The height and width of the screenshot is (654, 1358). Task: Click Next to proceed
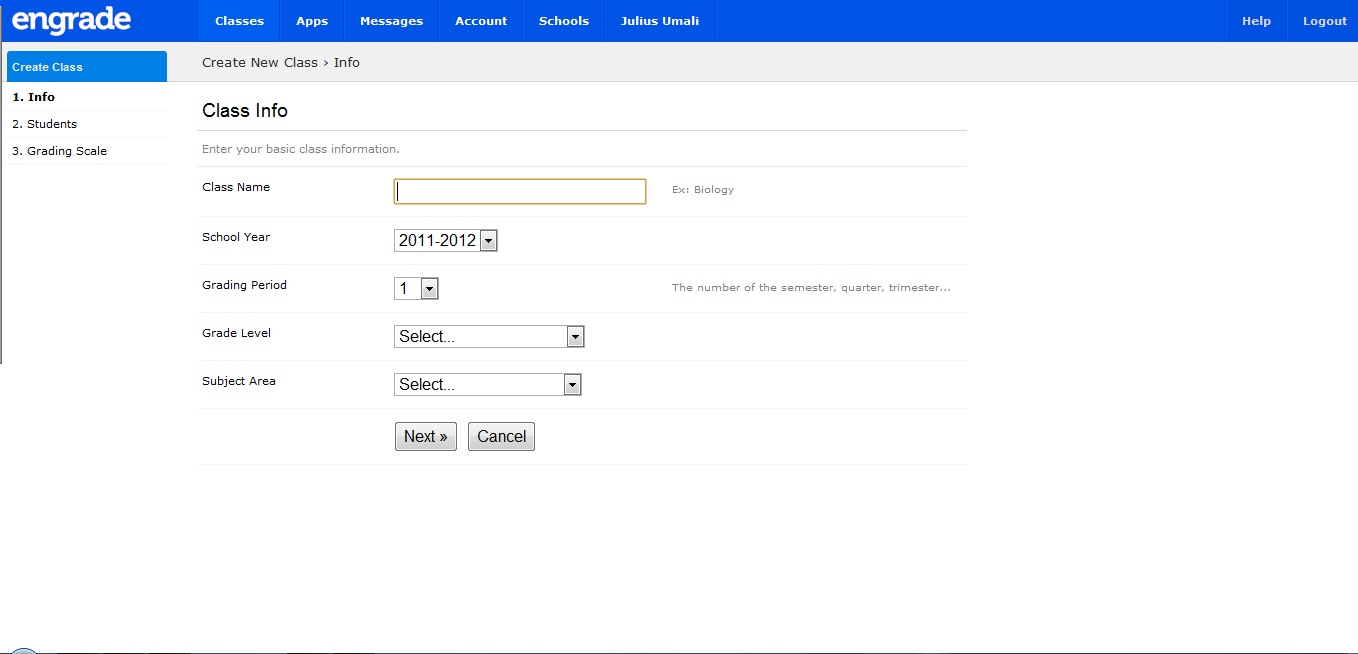pyautogui.click(x=425, y=436)
